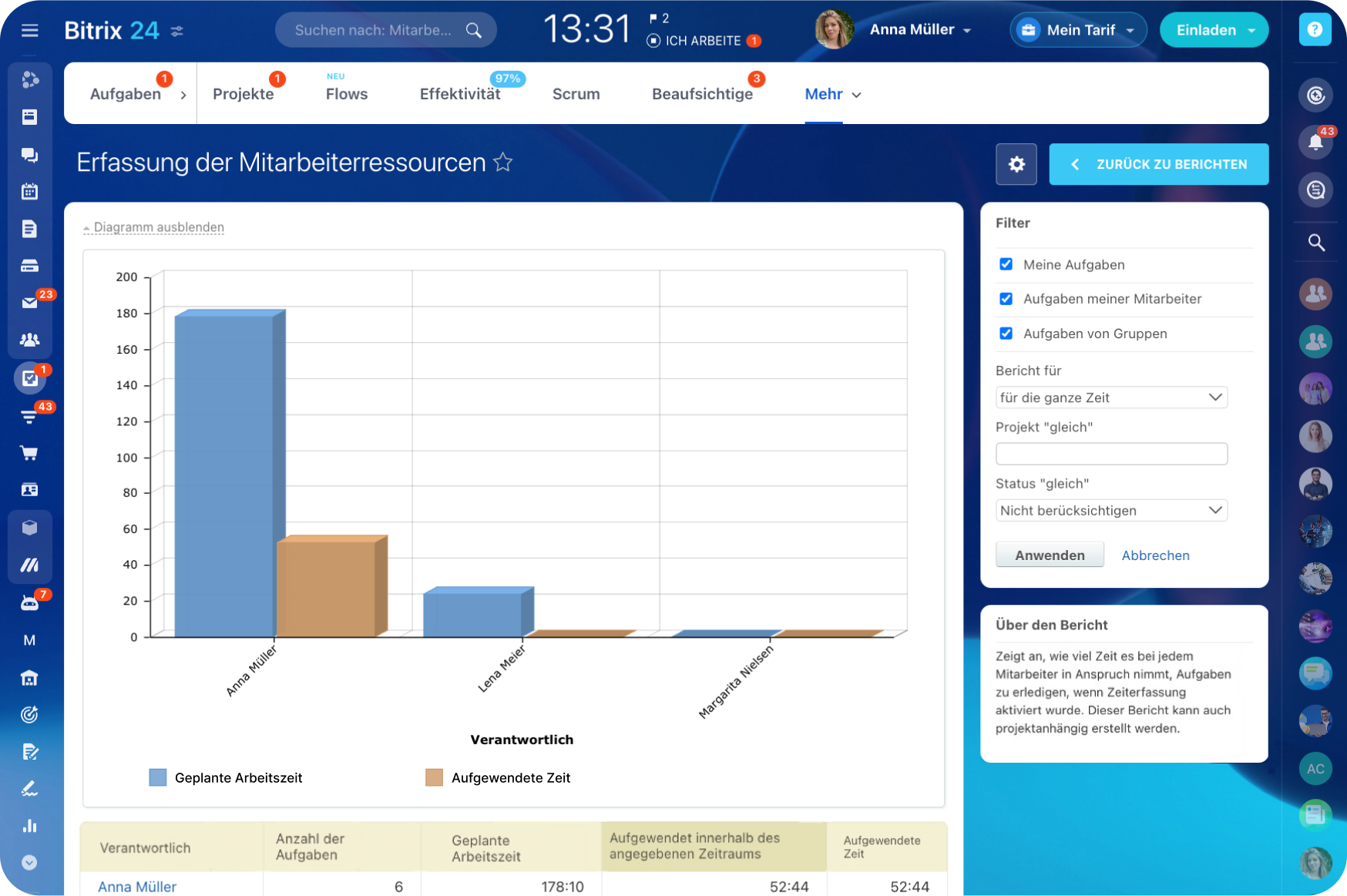Click the report settings gear icon
The width and height of the screenshot is (1347, 896).
point(1016,164)
